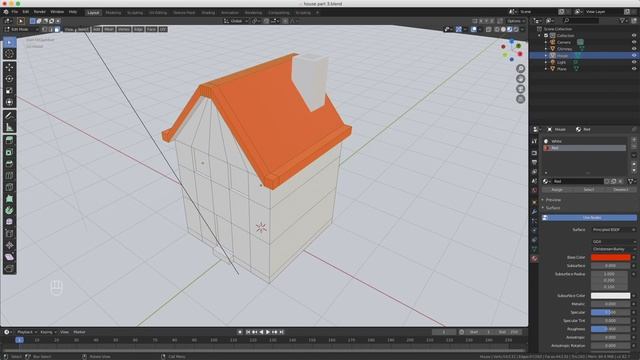Open the Playback dropdown in timeline
Viewport: 640px width, 360px height.
pos(27,332)
